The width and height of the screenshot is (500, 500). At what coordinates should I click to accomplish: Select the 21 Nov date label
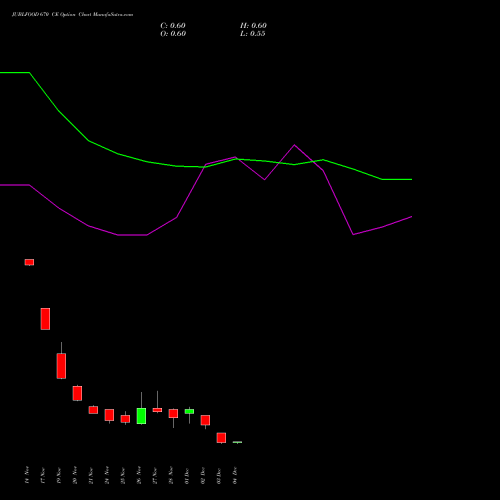coord(91,475)
